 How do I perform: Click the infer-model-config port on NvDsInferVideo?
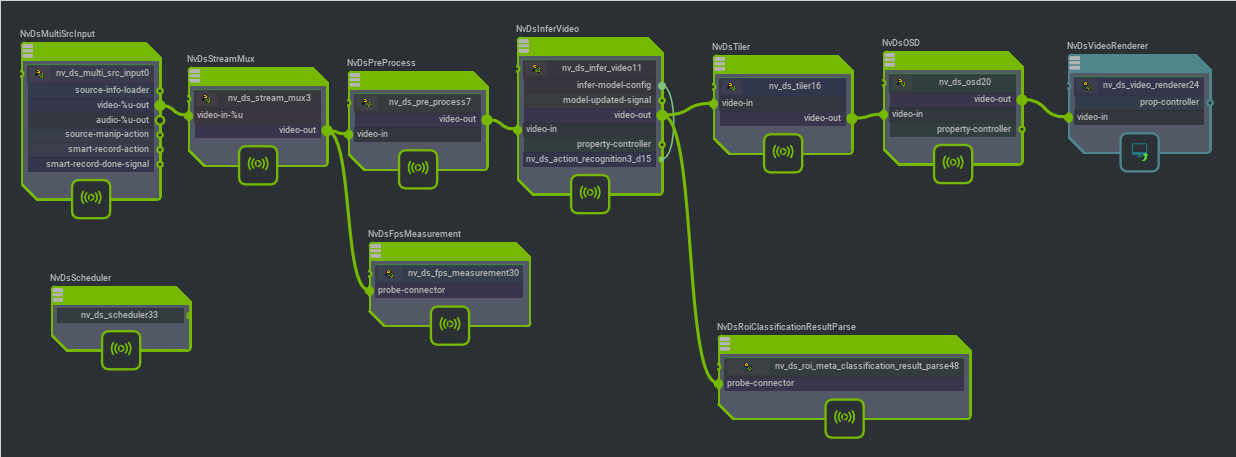pos(660,85)
